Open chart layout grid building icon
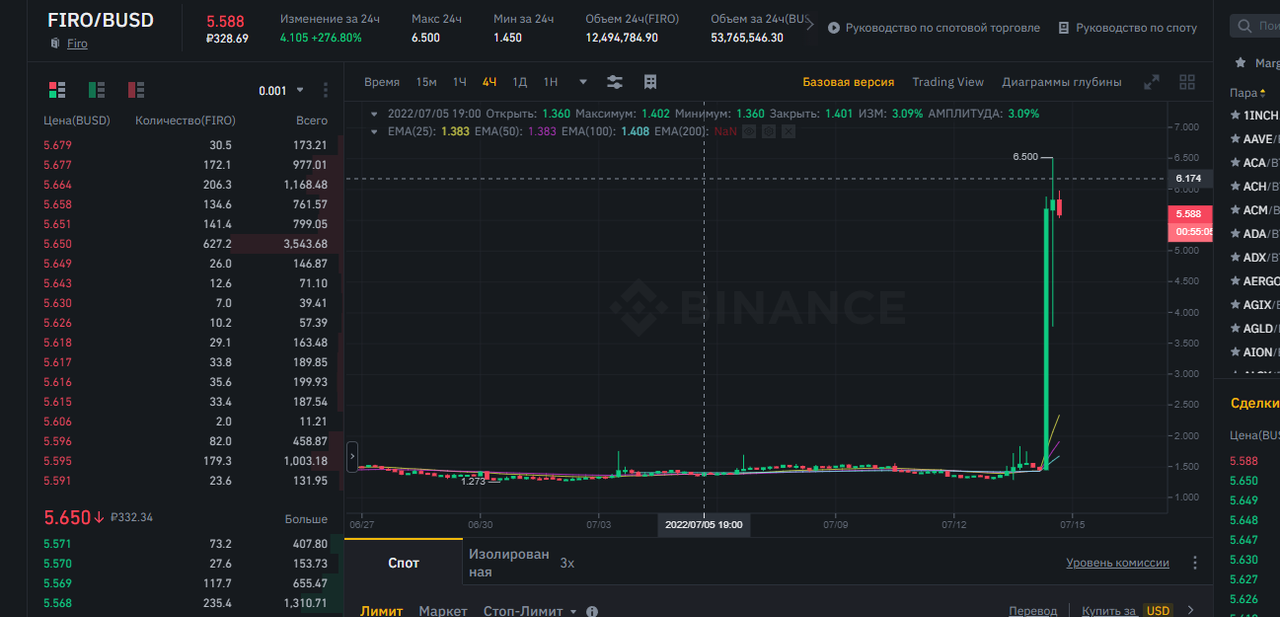 coord(650,82)
